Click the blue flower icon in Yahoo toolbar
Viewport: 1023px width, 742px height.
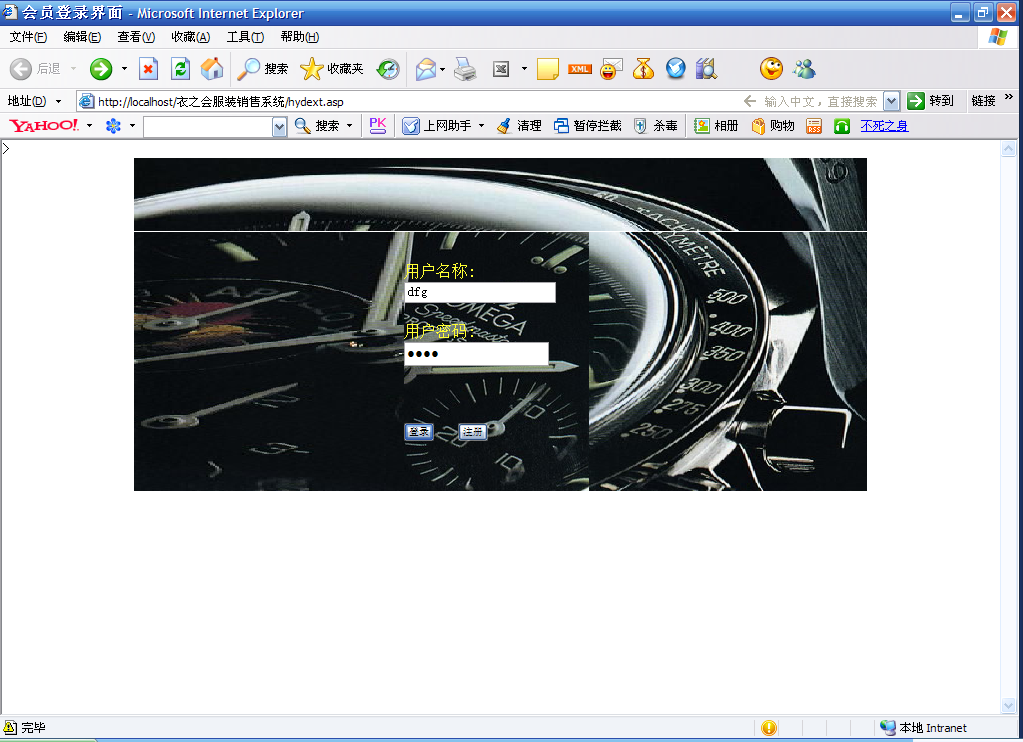tap(114, 125)
